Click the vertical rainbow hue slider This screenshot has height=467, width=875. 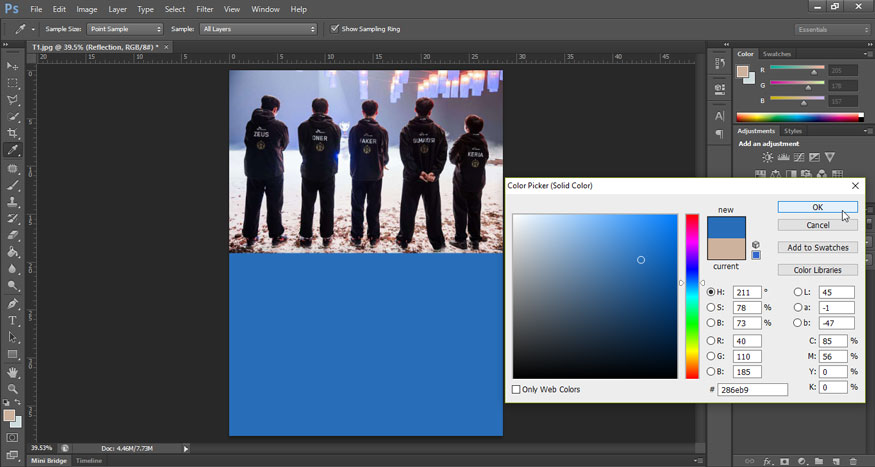point(692,296)
